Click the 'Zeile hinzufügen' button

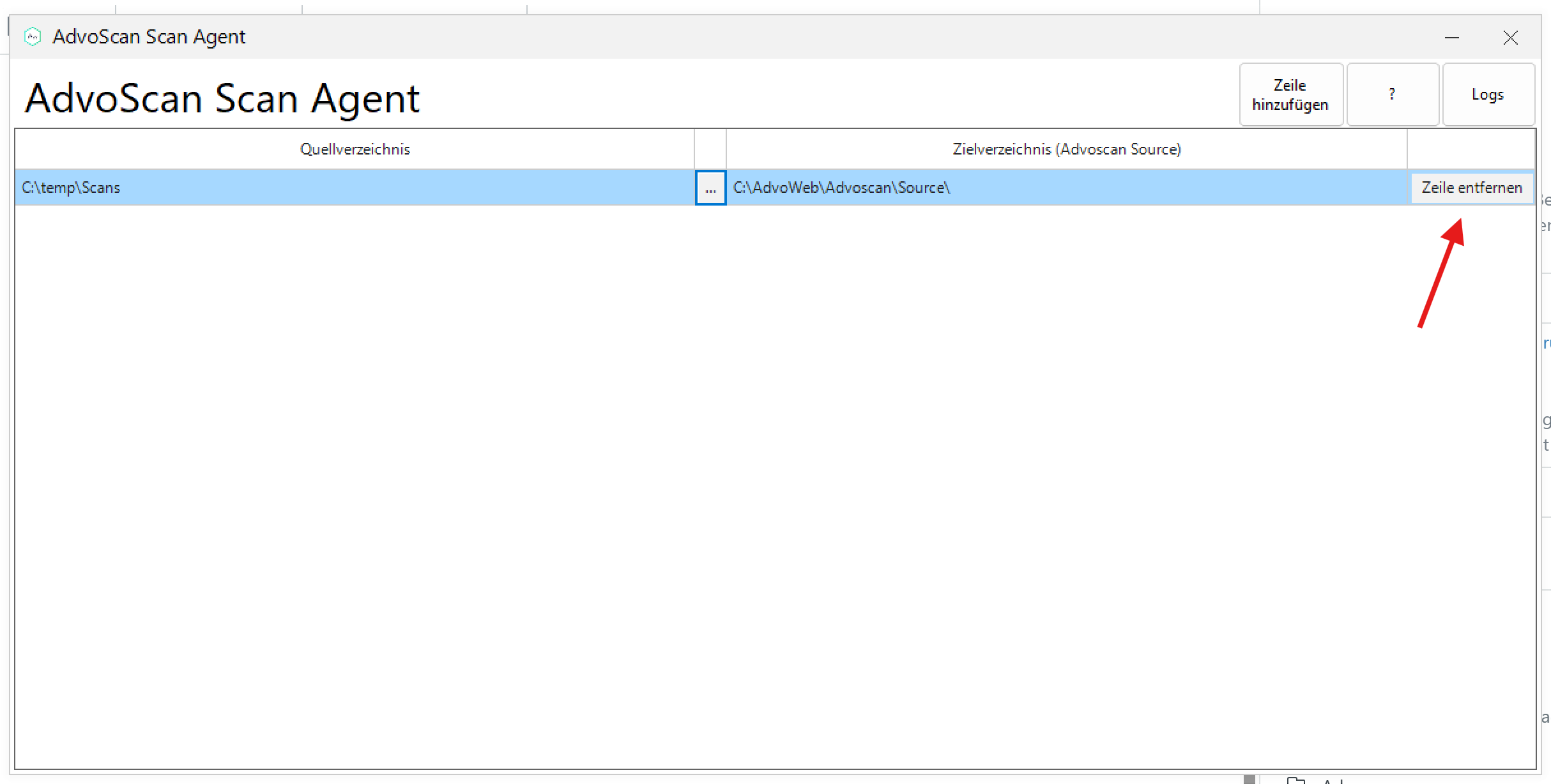(1291, 94)
